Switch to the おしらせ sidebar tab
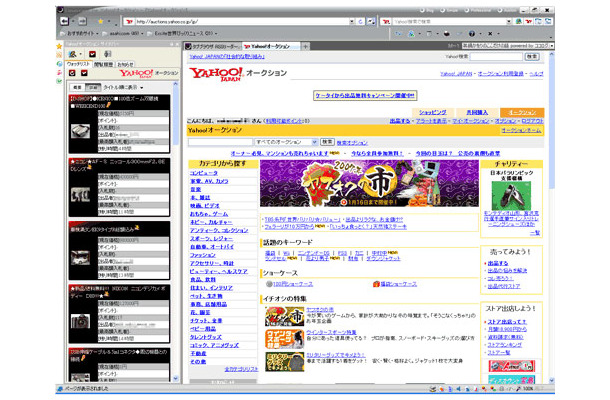The height and width of the screenshot is (400, 610). tap(125, 64)
